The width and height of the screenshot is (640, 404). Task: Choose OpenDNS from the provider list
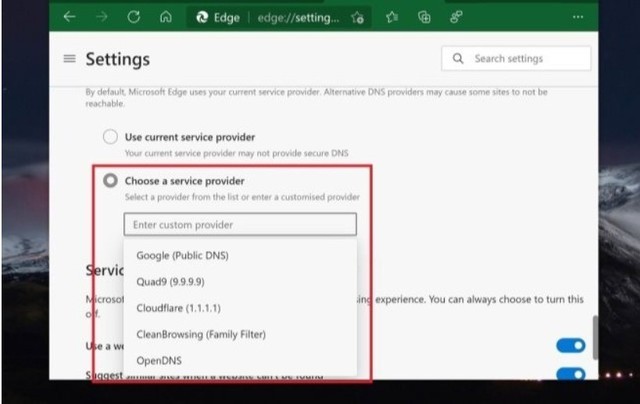click(x=240, y=361)
